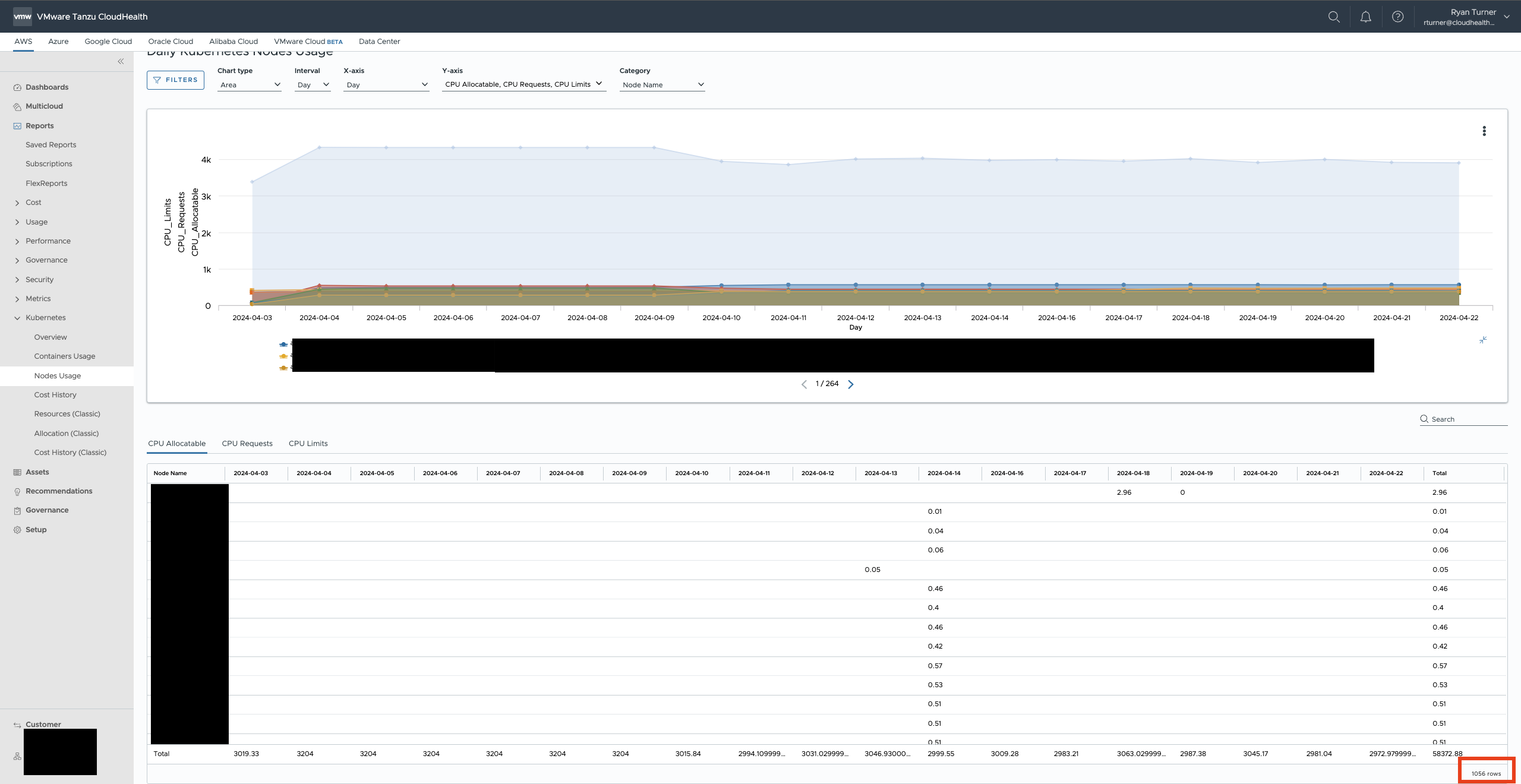The height and width of the screenshot is (784, 1521).
Task: Click the chart collapse arrows icon
Action: pyautogui.click(x=1483, y=340)
